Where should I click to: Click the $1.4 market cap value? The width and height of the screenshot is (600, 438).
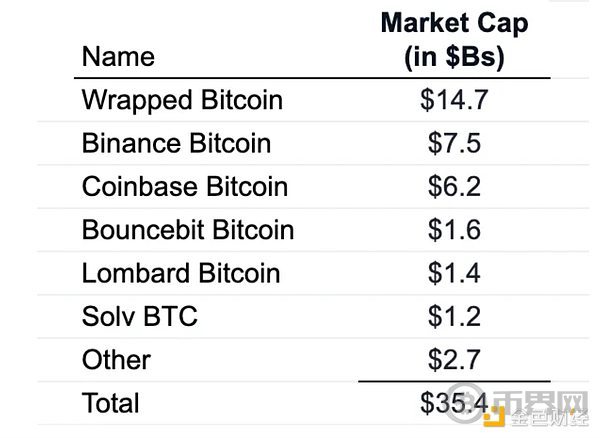(454, 273)
